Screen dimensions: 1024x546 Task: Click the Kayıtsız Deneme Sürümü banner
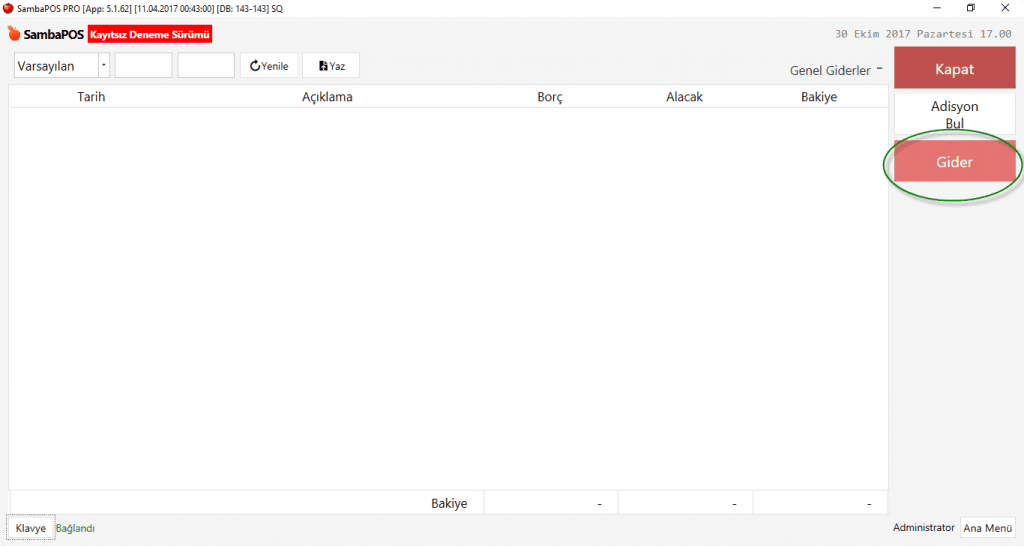point(150,34)
